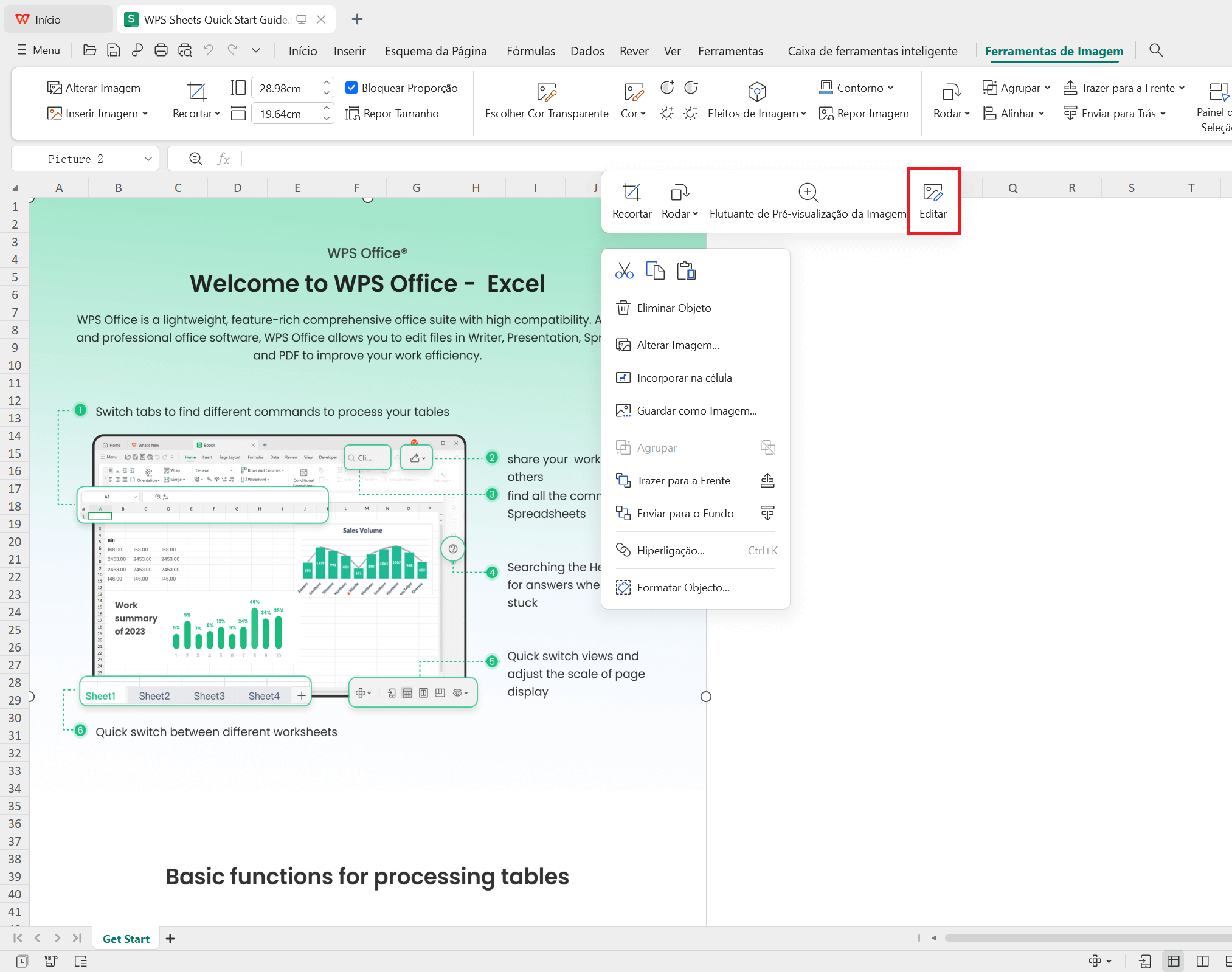Image resolution: width=1232 pixels, height=972 pixels.
Task: Decrease image width with stepper down arrow
Action: coord(327,119)
